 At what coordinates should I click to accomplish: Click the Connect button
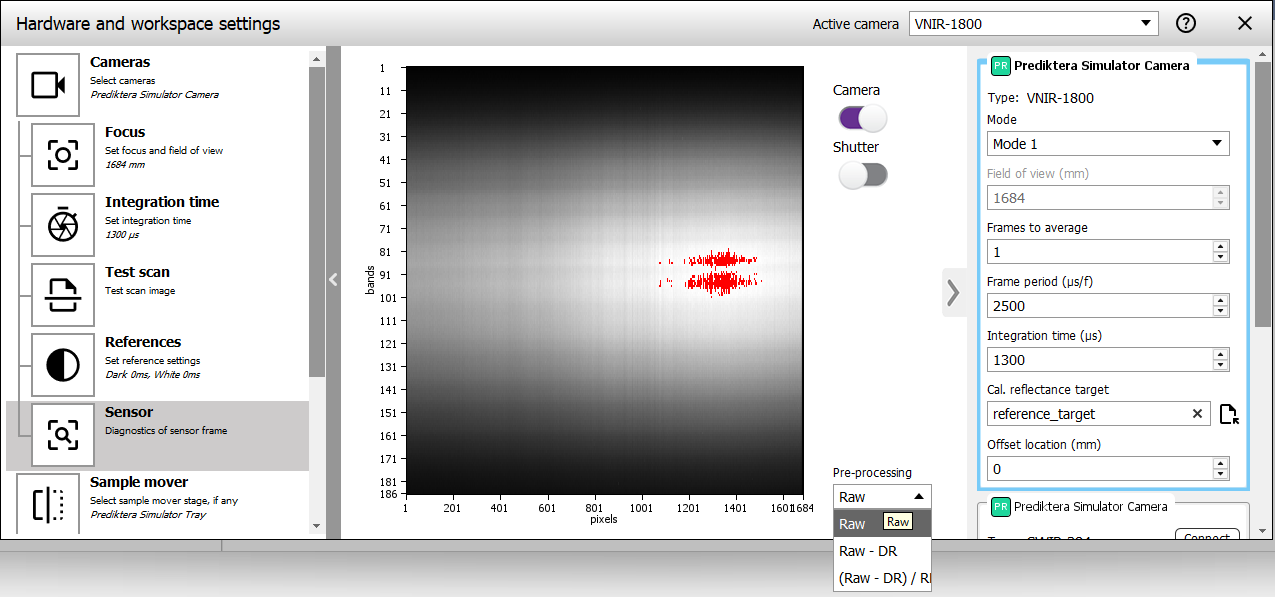pyautogui.click(x=1207, y=537)
